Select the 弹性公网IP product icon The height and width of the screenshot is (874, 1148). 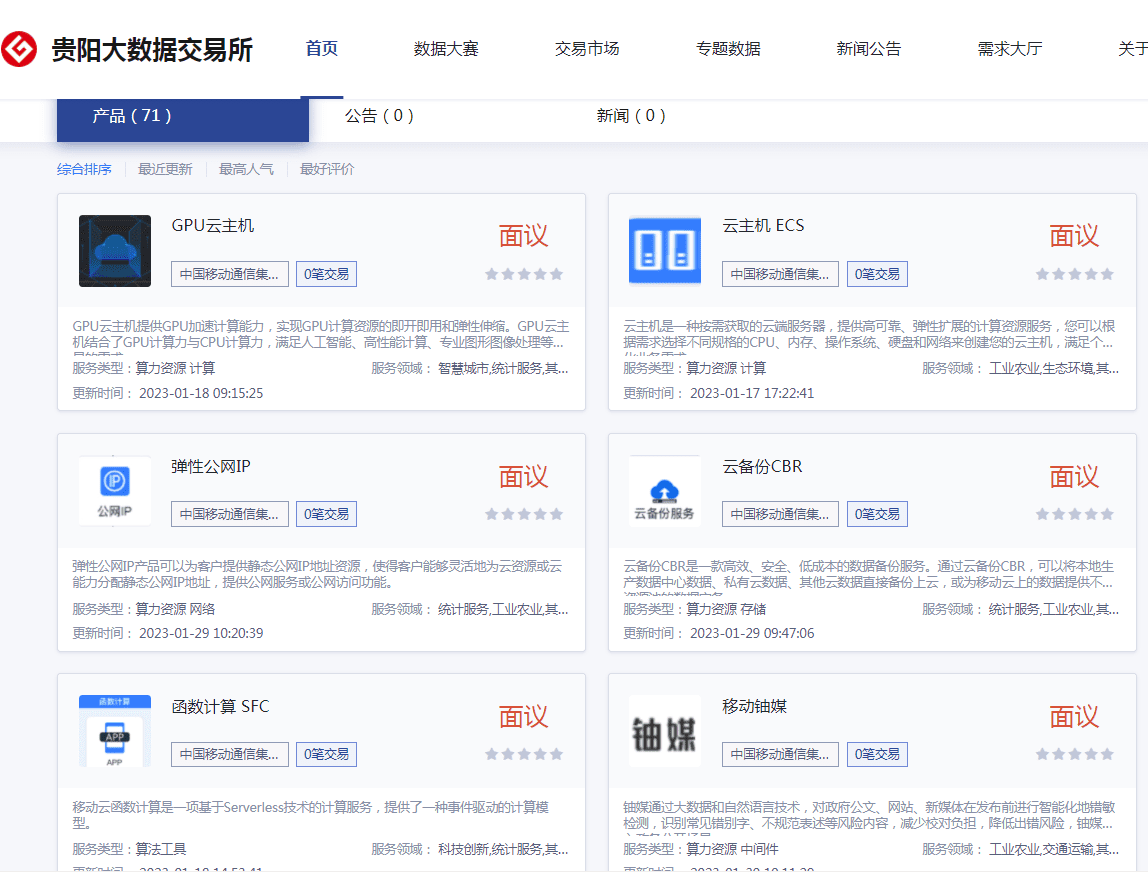pos(115,491)
